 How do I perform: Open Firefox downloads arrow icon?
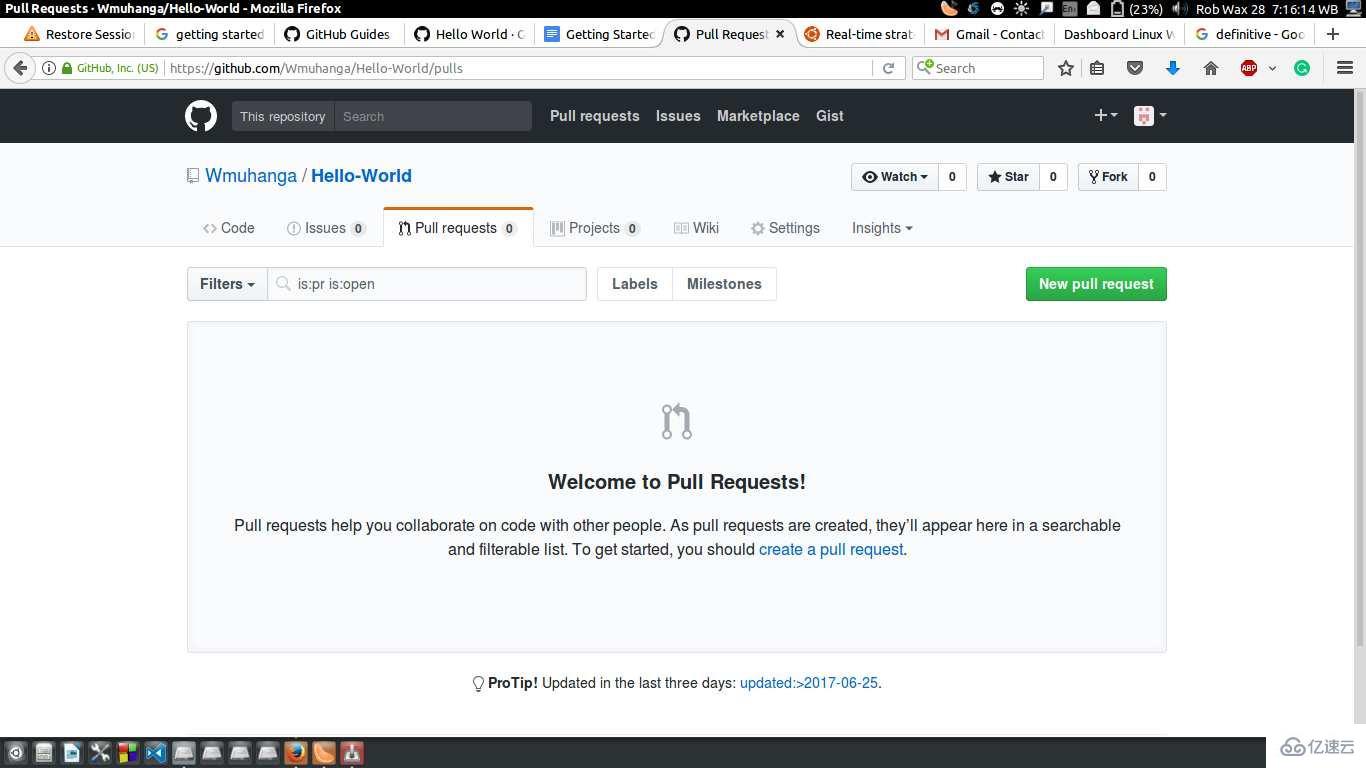1173,68
